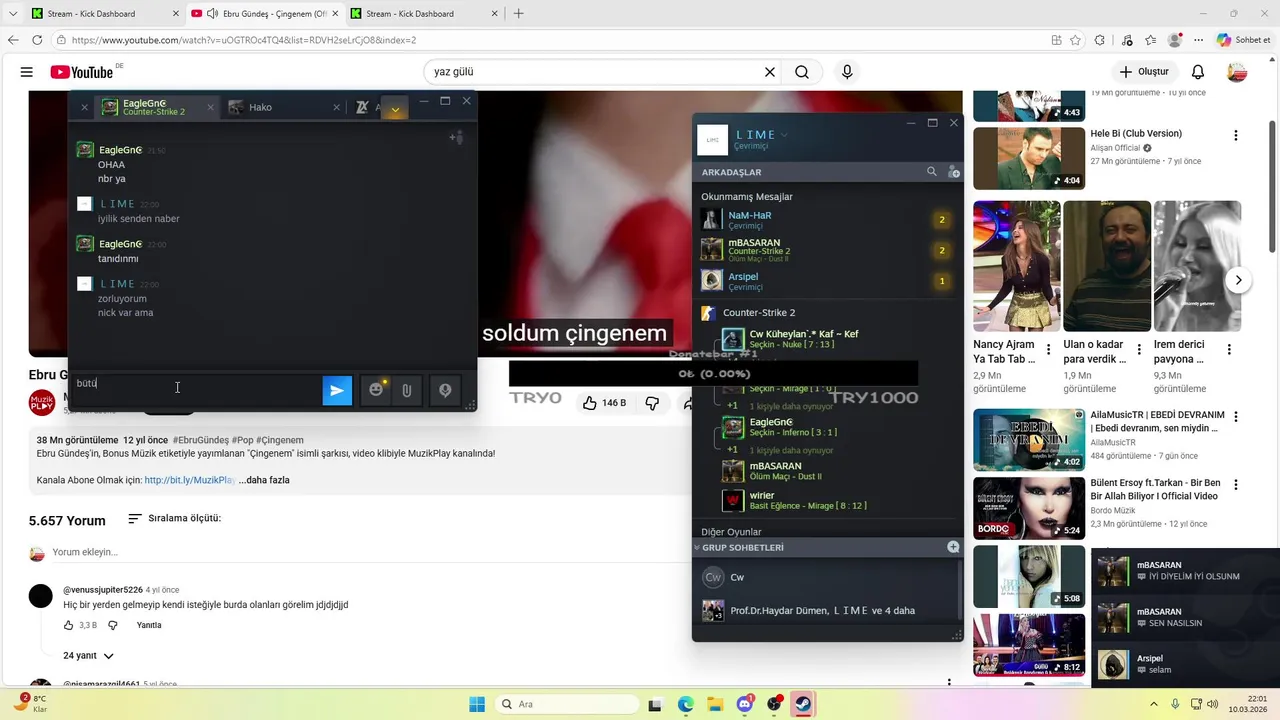This screenshot has height=720, width=1280.
Task: Clear the YouTube search text
Action: tap(770, 72)
